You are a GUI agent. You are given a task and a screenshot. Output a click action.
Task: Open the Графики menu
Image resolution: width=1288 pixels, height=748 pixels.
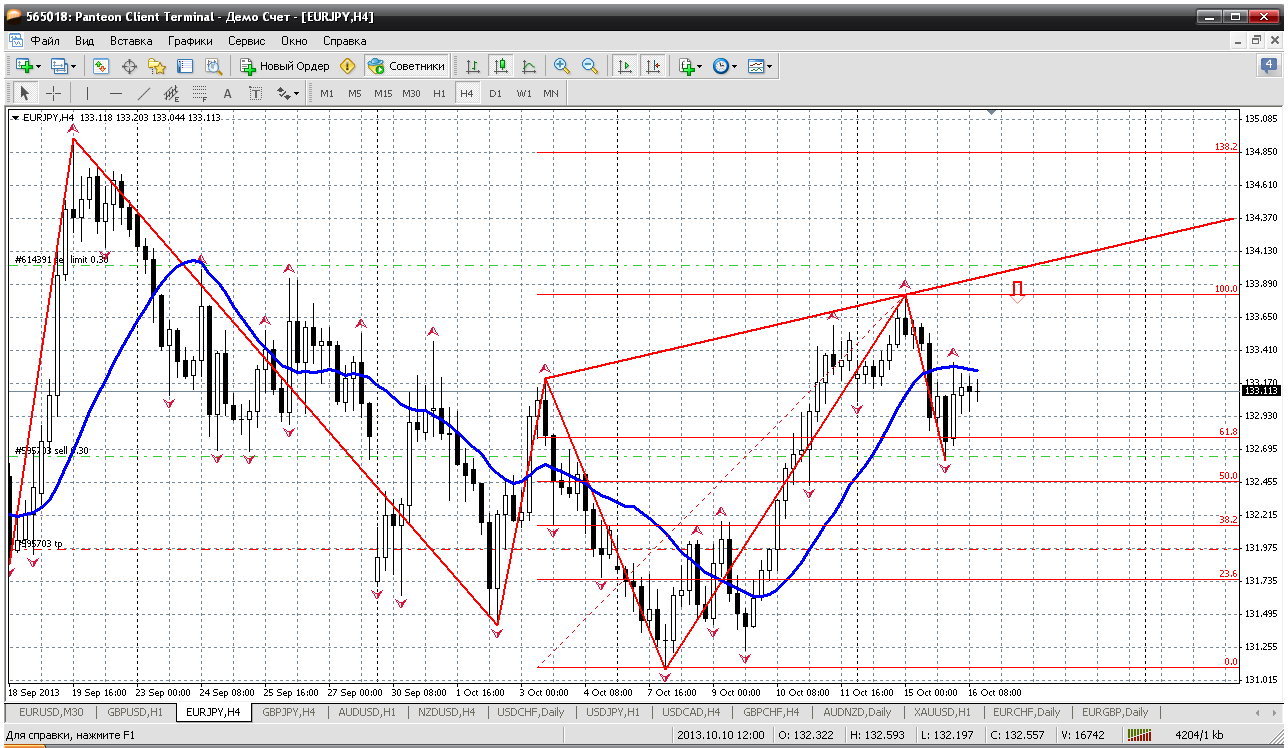(190, 41)
